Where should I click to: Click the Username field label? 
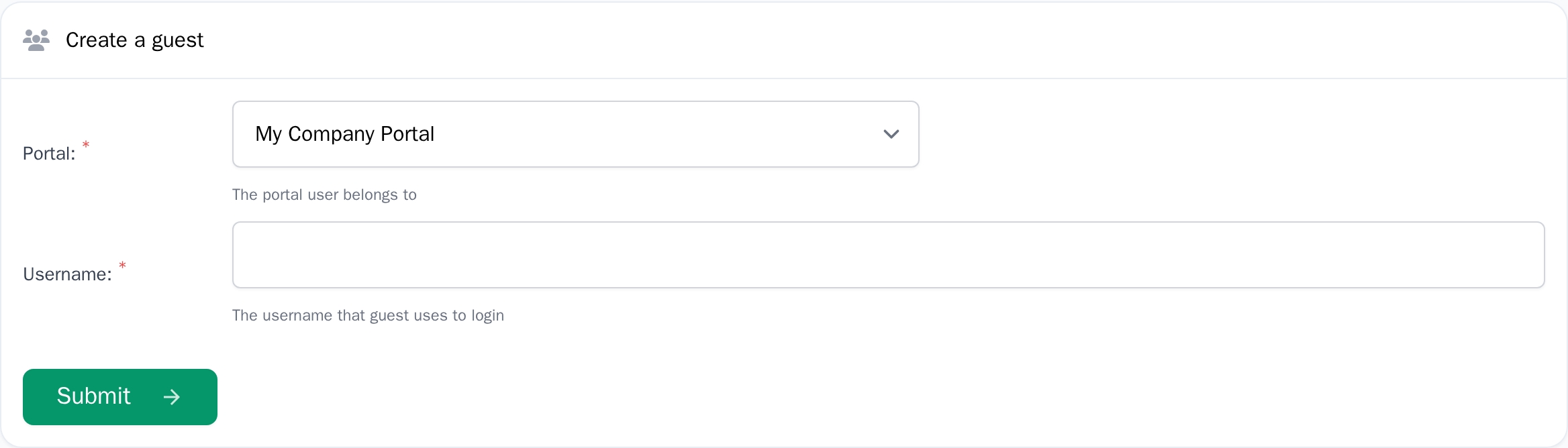pos(67,274)
